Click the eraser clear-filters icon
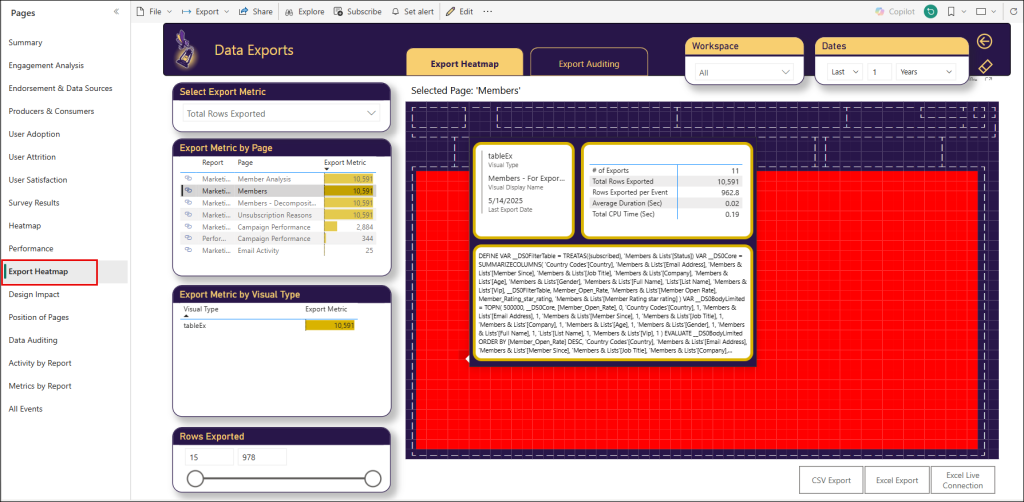Screen dimensions: 1024x502 pyautogui.click(x=984, y=67)
